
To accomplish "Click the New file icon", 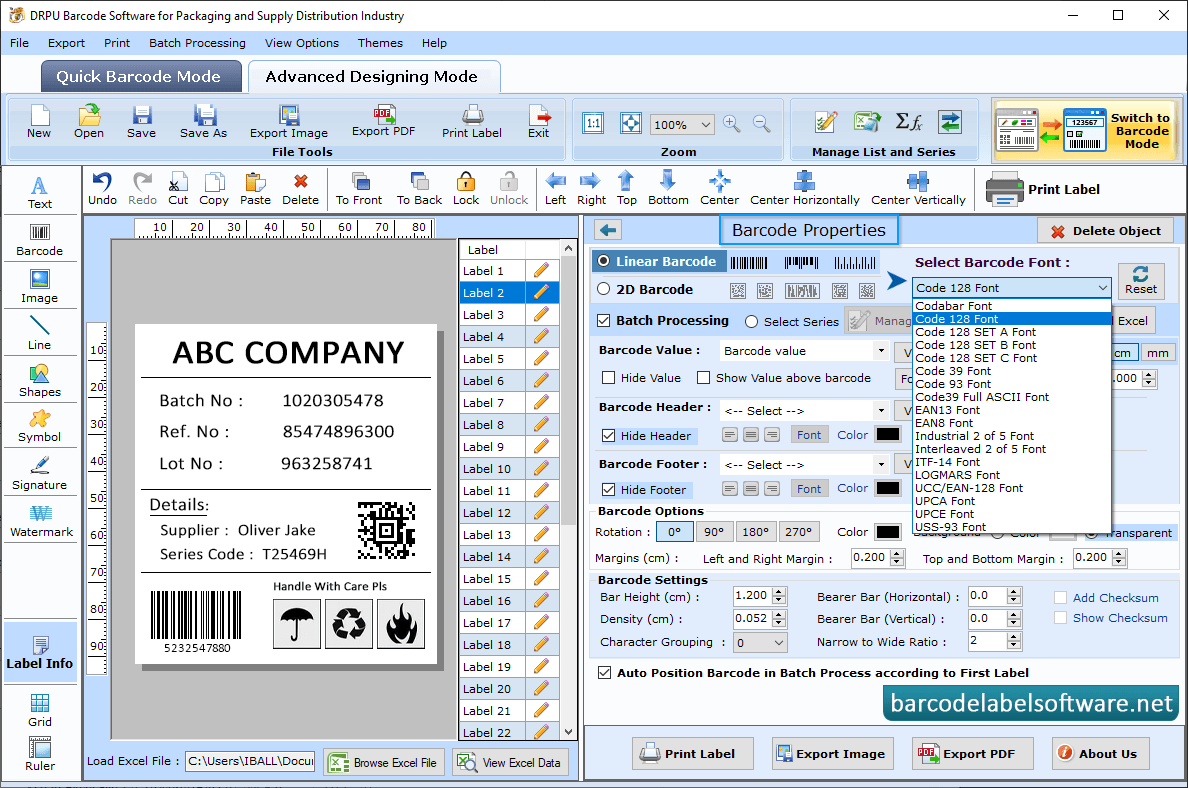I will coord(39,121).
